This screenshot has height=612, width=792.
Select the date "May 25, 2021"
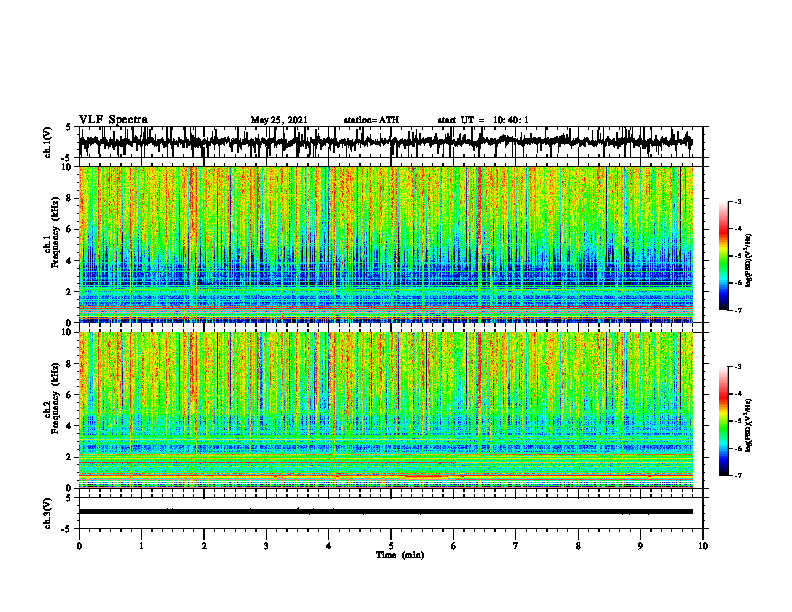coord(279,120)
